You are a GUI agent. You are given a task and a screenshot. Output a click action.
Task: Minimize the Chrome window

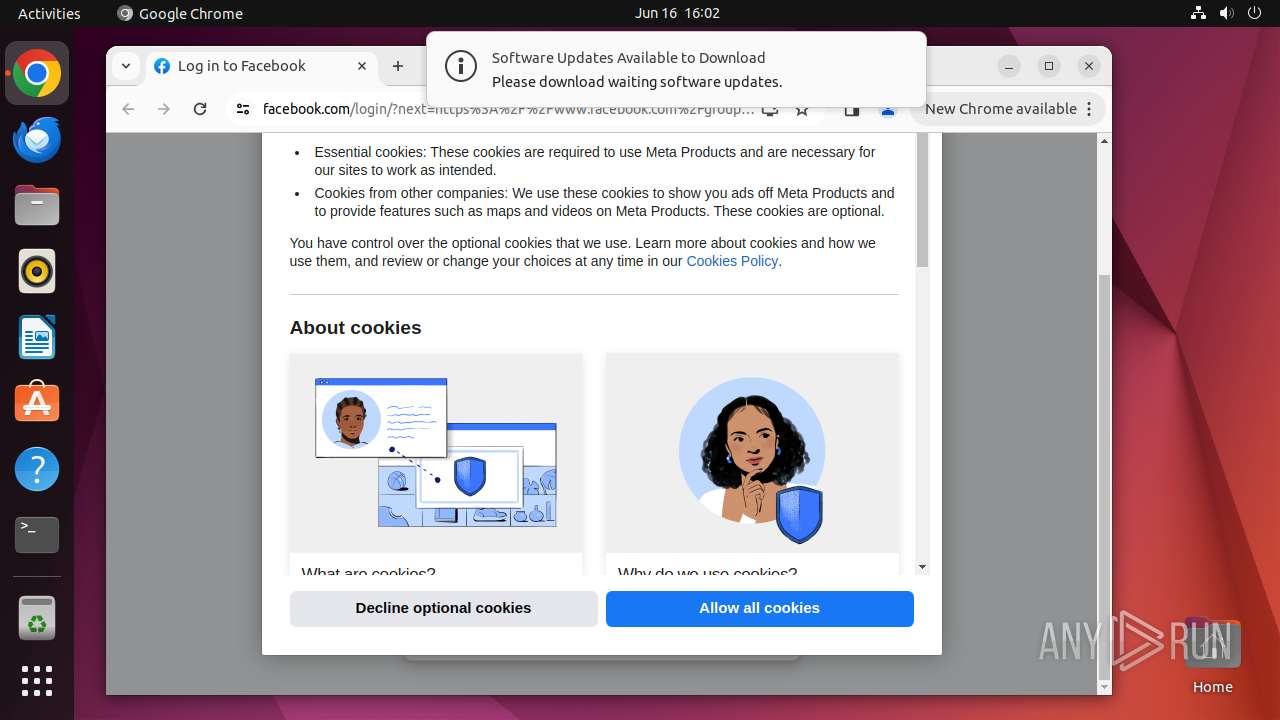(1009, 66)
